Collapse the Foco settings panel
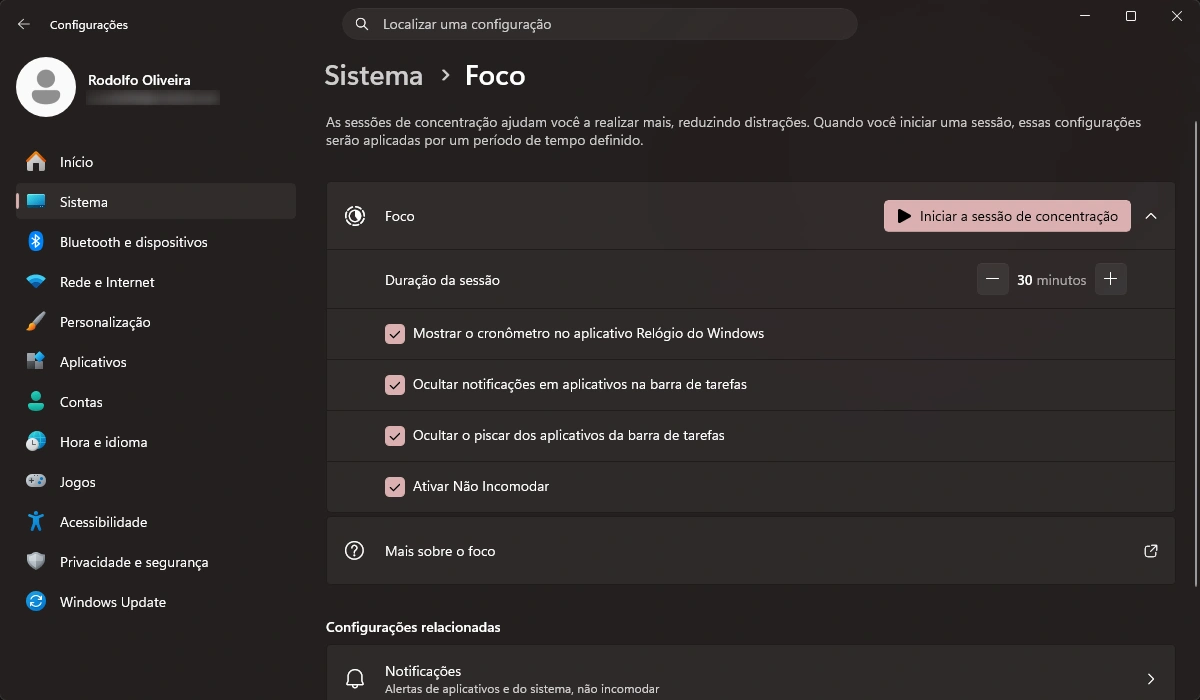The image size is (1200, 700). pyautogui.click(x=1151, y=215)
